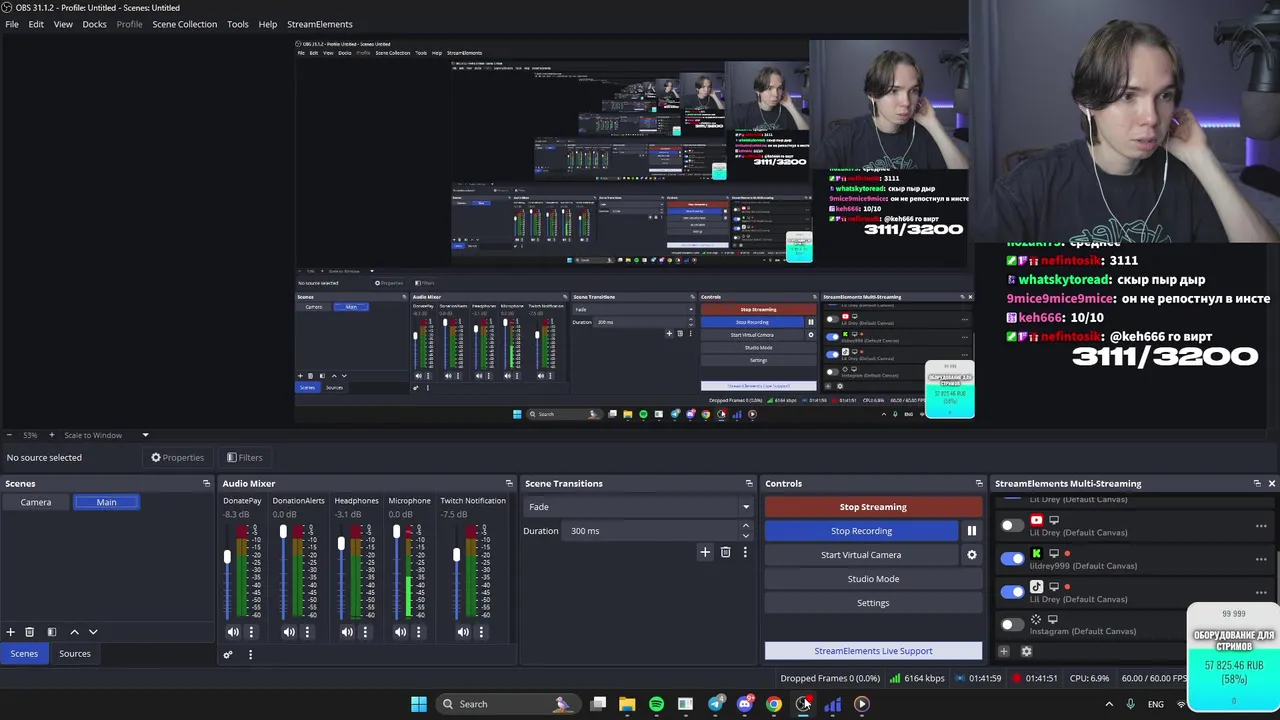Open transition properties three dots

click(x=744, y=552)
